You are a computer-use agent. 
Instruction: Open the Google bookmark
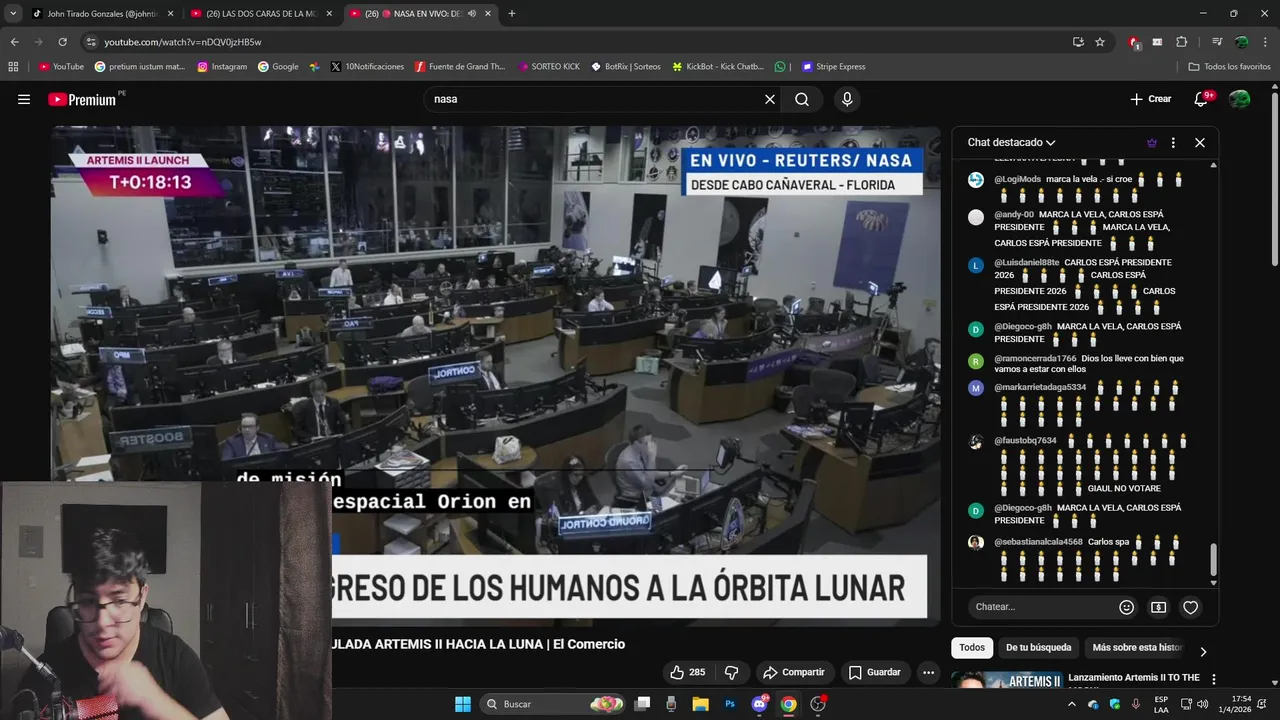tap(278, 67)
